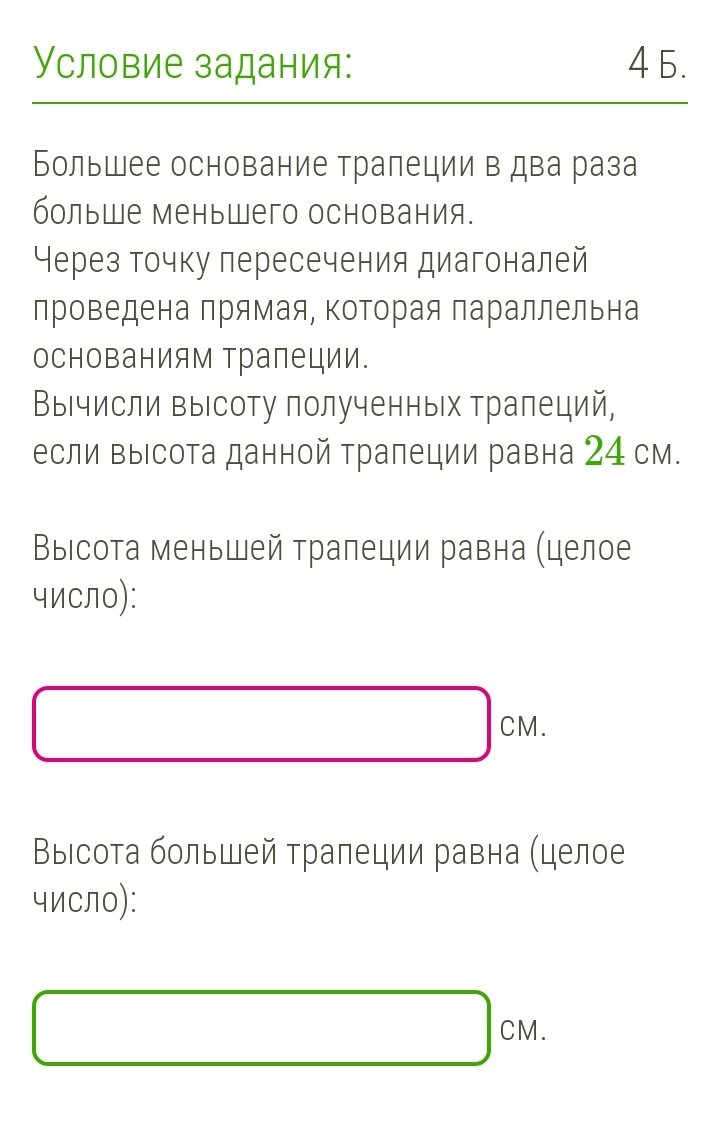Click 'число):' above the pink input field
The width and height of the screenshot is (720, 1123).
[85, 597]
